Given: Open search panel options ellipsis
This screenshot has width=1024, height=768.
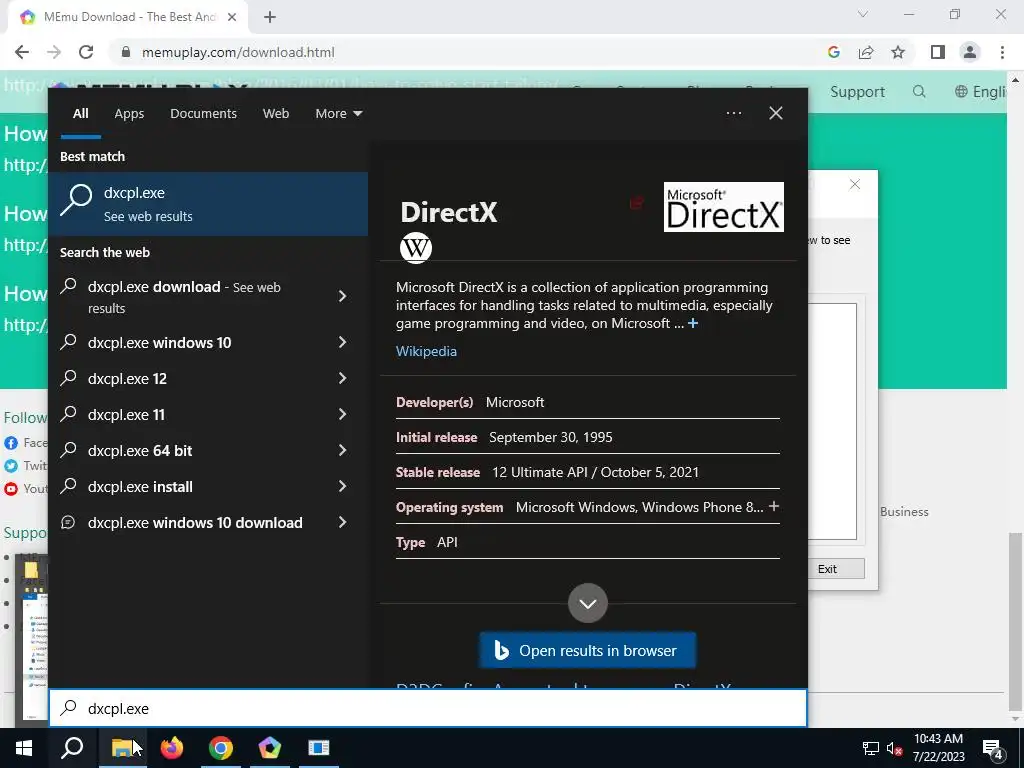Looking at the screenshot, I should 734,113.
